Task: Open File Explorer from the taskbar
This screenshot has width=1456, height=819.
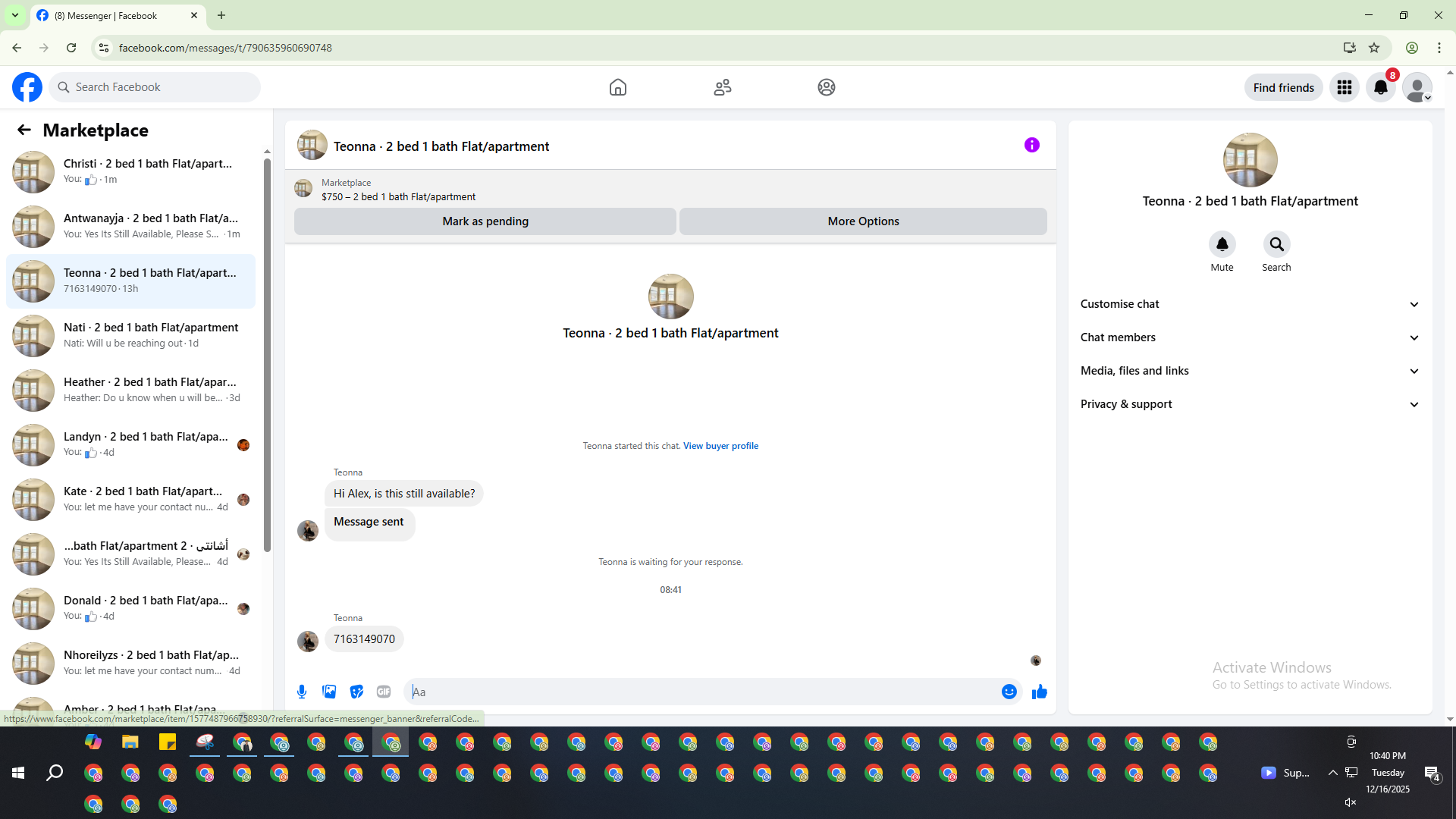Action: pos(130,742)
